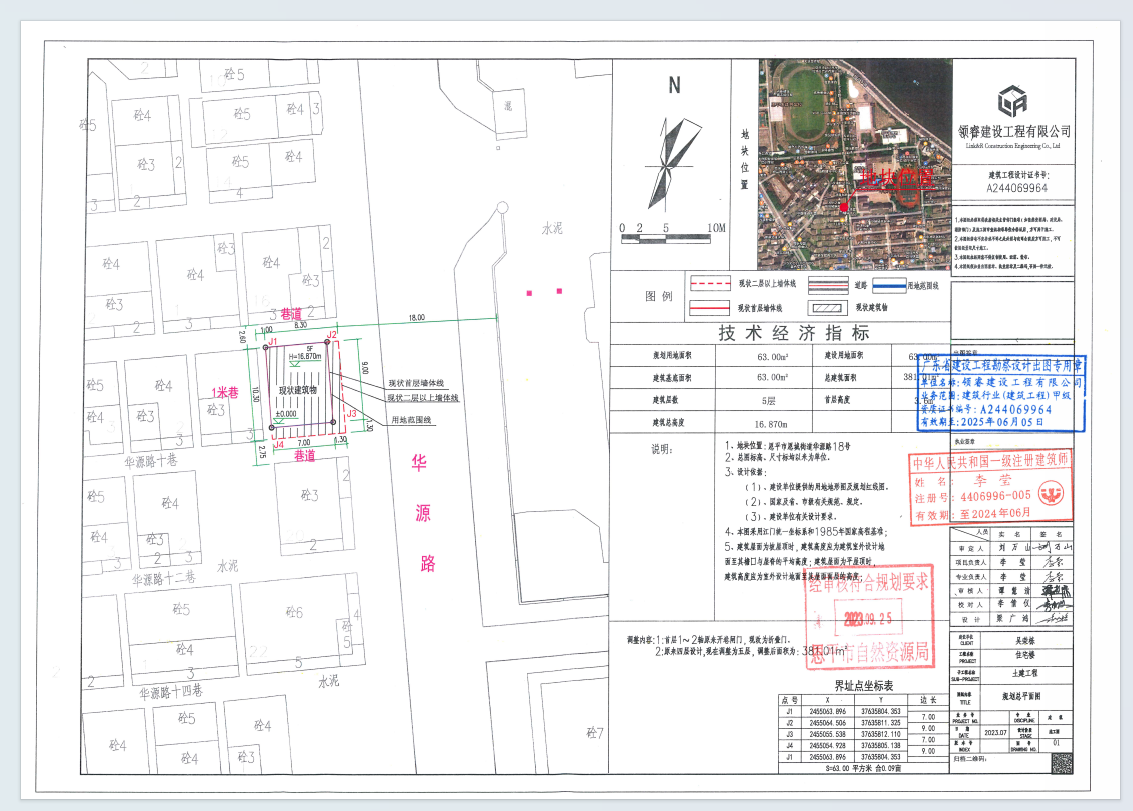
Task: Click the dashed 现状二层以上墙体线 legend symbol
Action: click(x=709, y=283)
